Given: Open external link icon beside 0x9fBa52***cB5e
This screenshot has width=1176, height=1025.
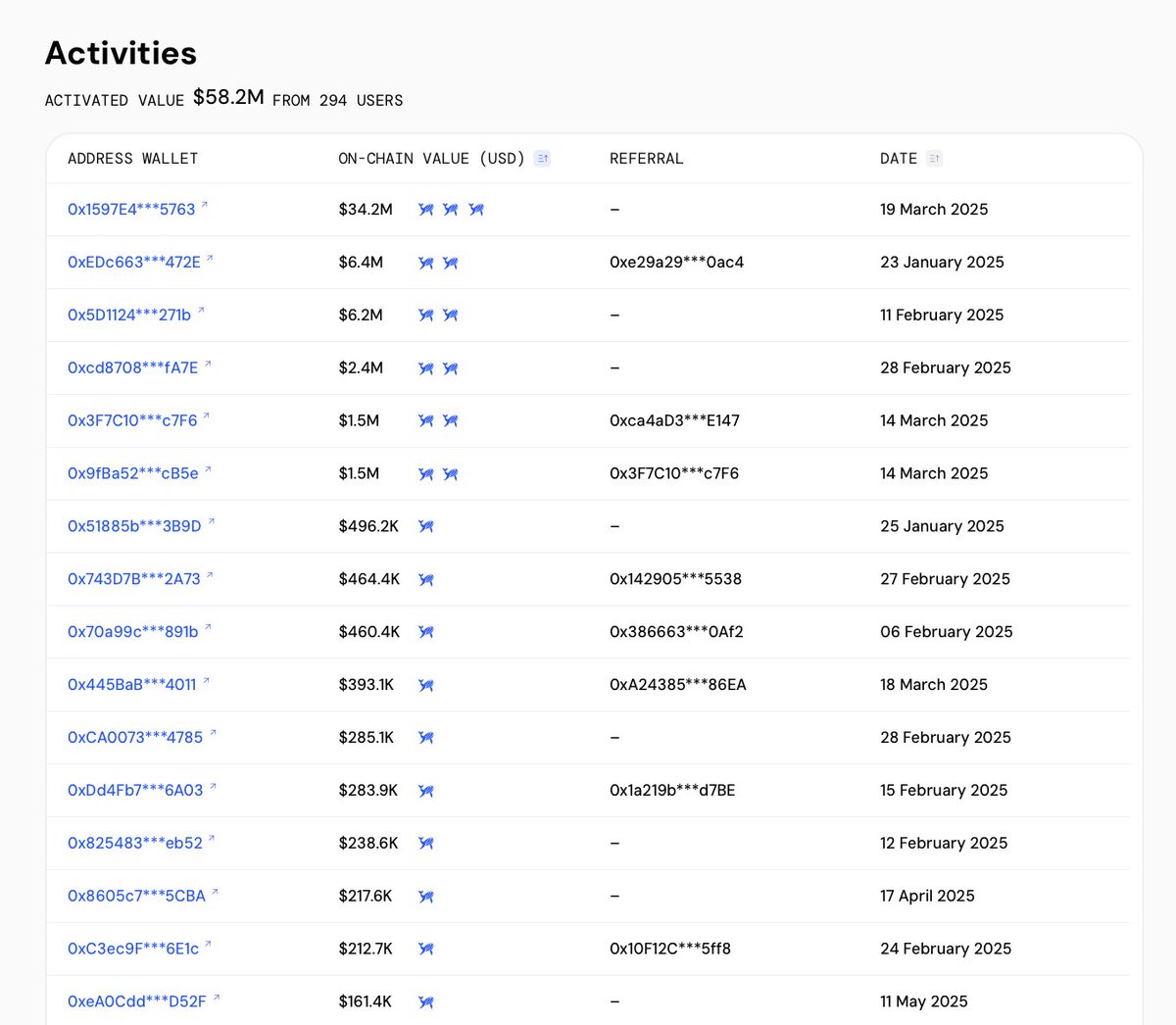Looking at the screenshot, I should point(208,470).
